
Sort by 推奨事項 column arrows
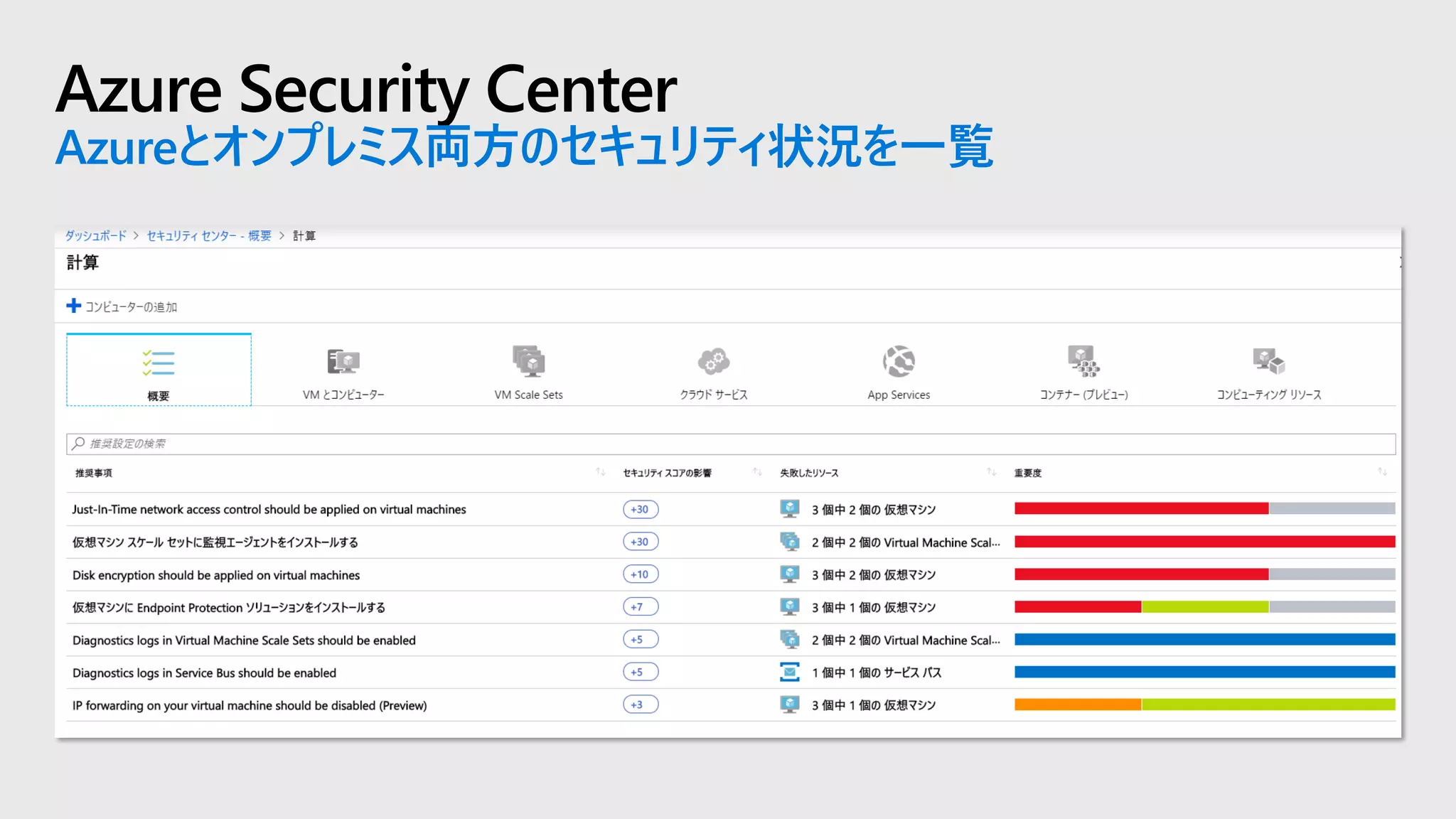(601, 472)
